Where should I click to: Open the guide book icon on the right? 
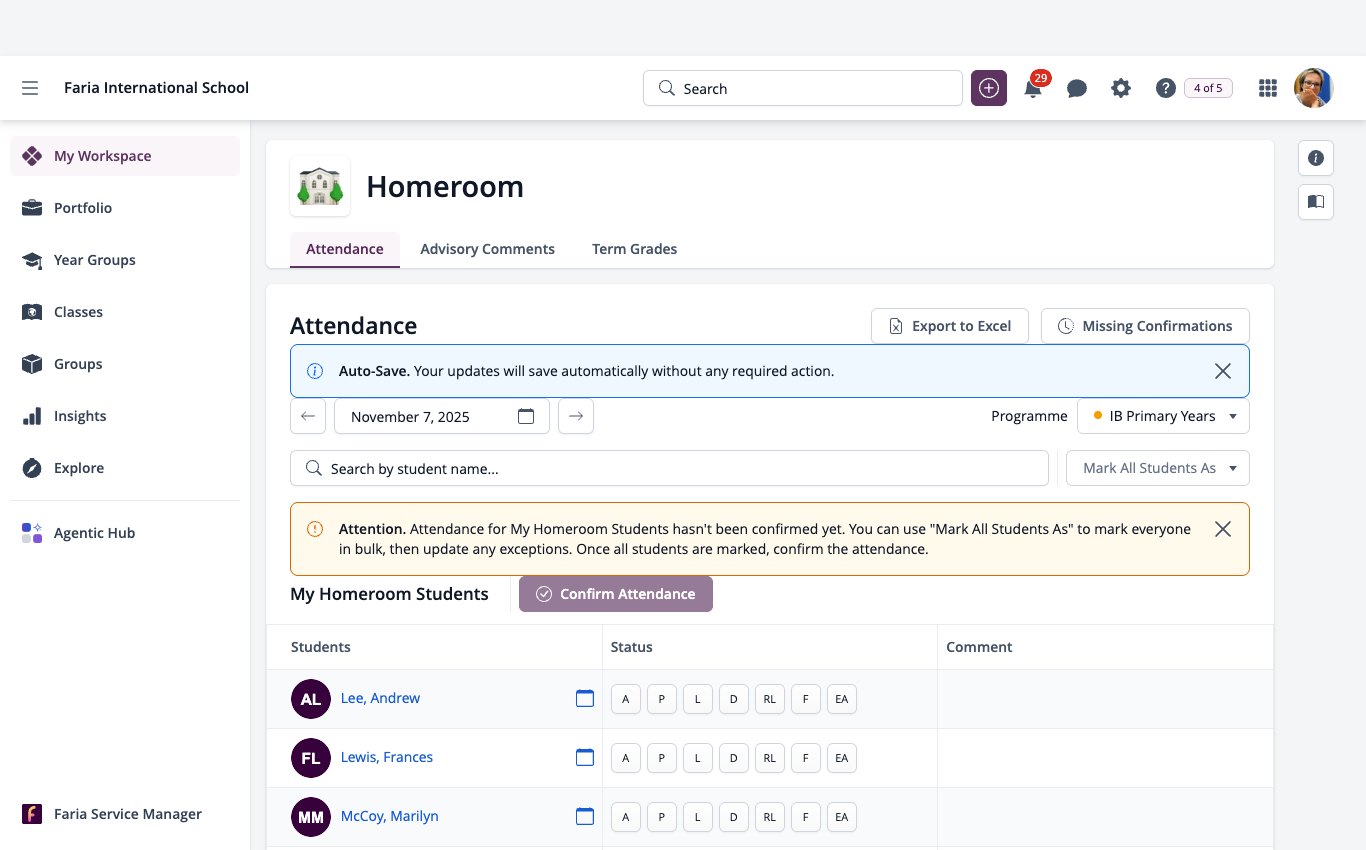pyautogui.click(x=1316, y=202)
